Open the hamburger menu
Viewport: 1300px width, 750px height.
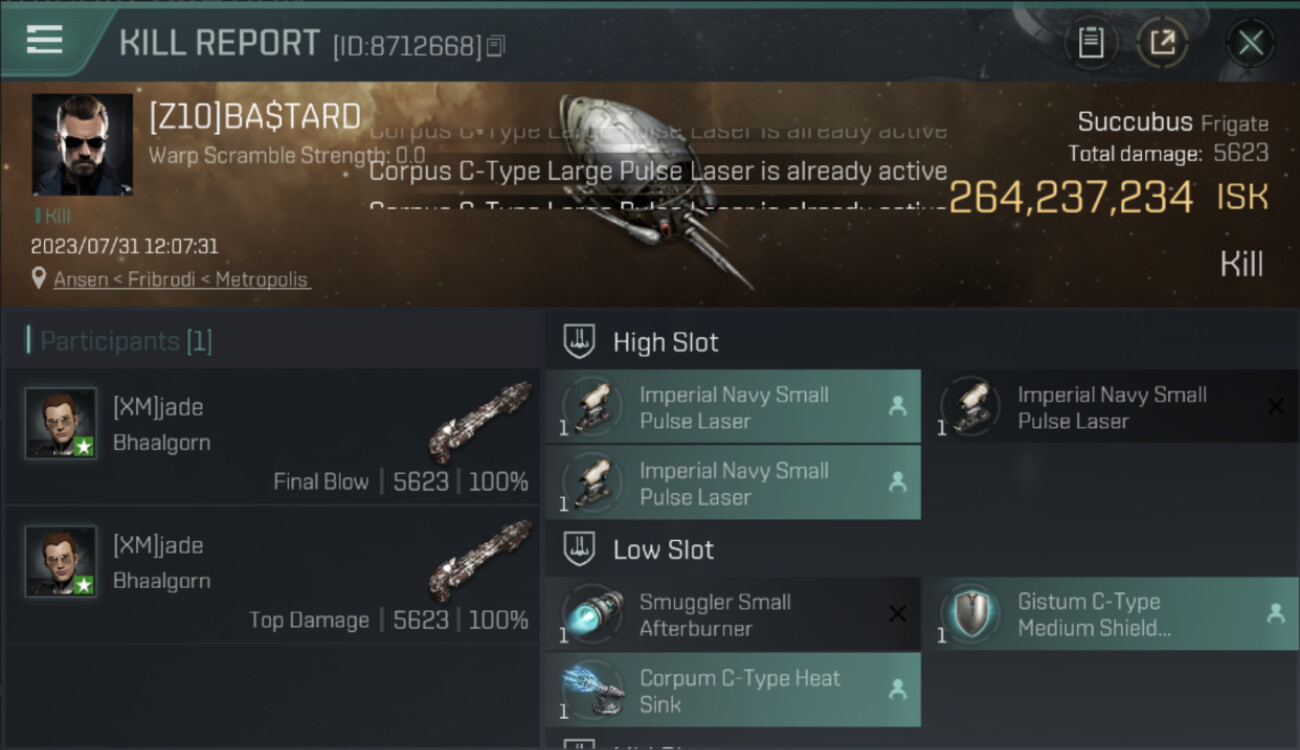click(x=45, y=40)
